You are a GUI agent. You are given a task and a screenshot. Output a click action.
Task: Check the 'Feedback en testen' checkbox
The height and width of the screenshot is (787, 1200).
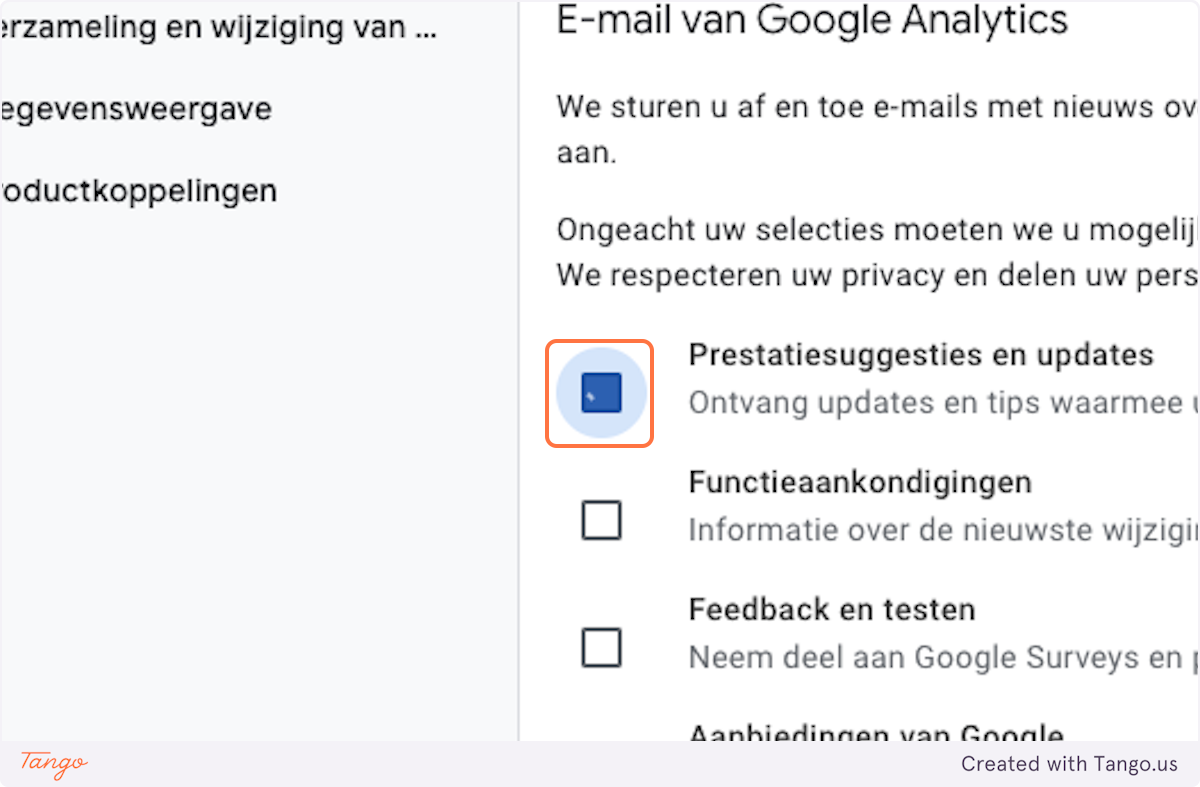tap(600, 648)
